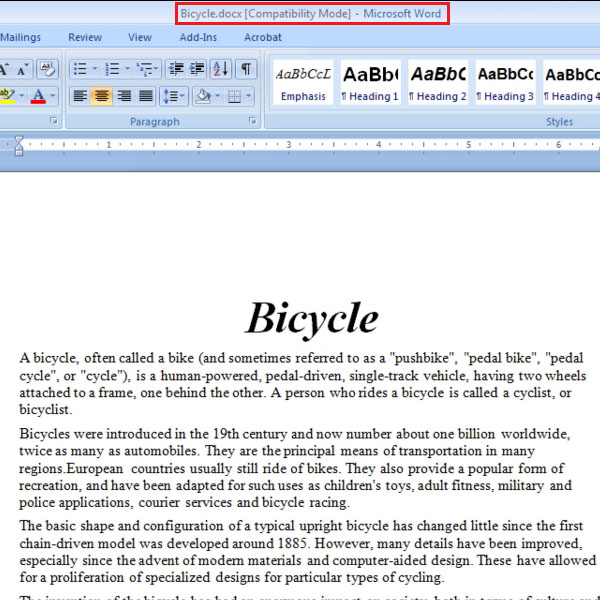Open numbering list dropdown arrow
Screen dimensions: 600x600
[127, 69]
